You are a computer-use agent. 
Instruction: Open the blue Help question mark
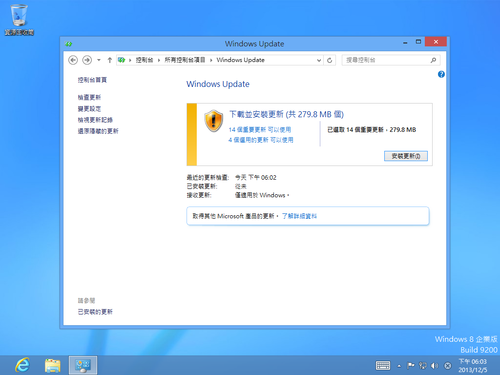441,74
